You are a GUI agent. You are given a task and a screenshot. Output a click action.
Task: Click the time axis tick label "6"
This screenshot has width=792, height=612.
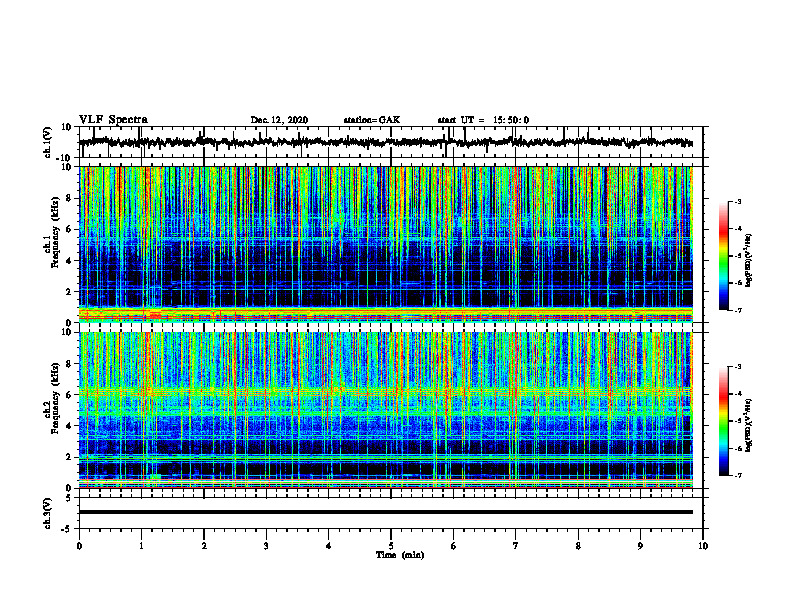(x=454, y=546)
